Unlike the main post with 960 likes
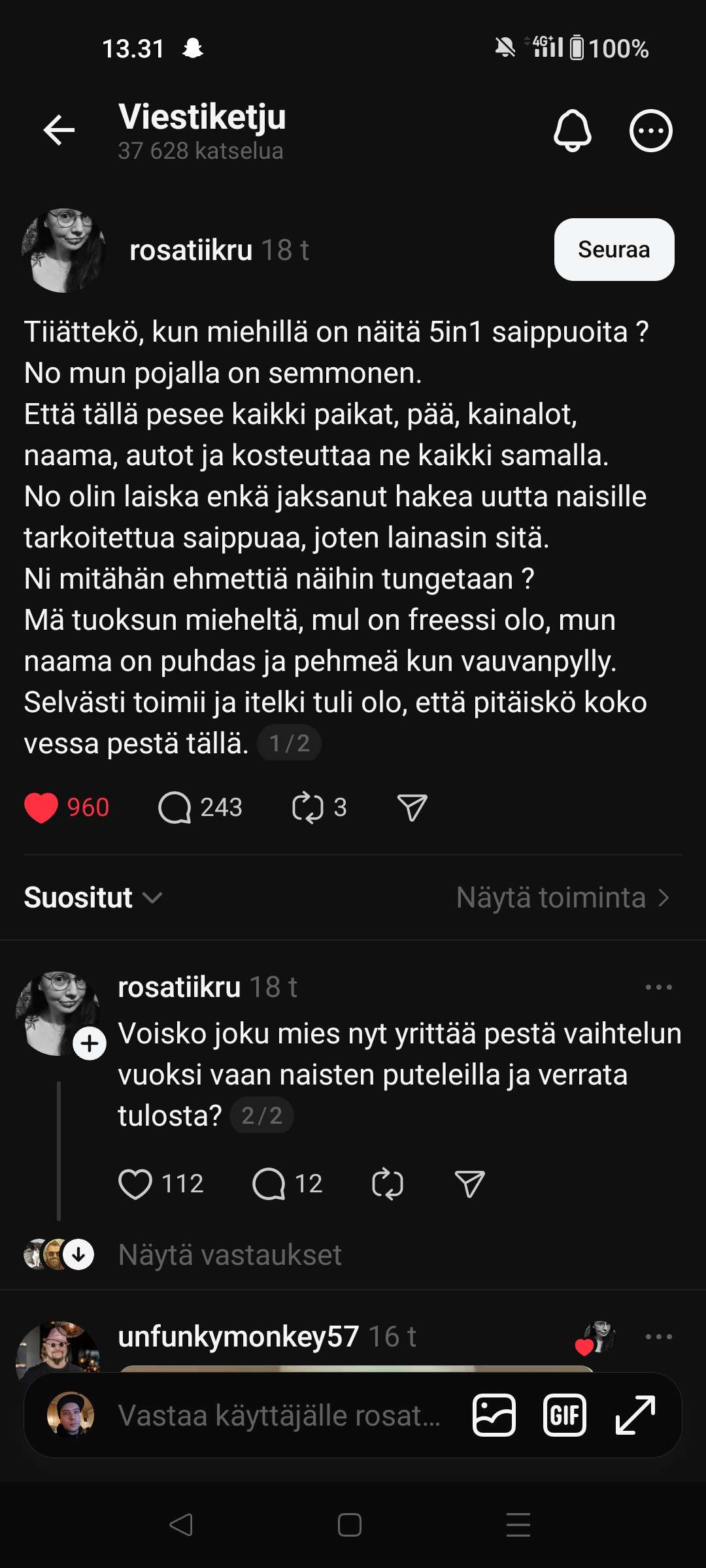706x1568 pixels. [x=41, y=808]
